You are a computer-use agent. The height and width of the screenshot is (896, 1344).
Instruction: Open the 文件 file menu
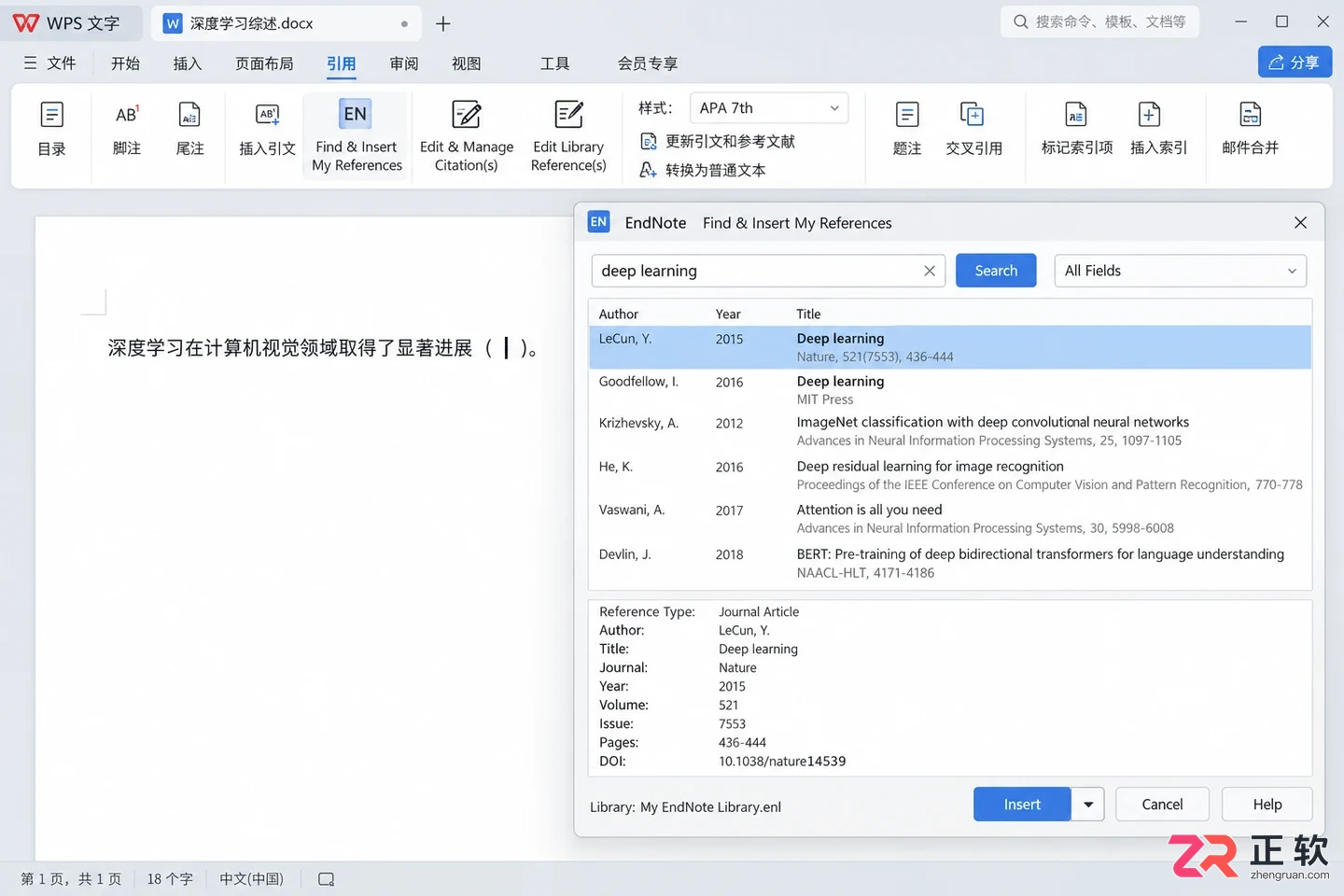click(50, 63)
